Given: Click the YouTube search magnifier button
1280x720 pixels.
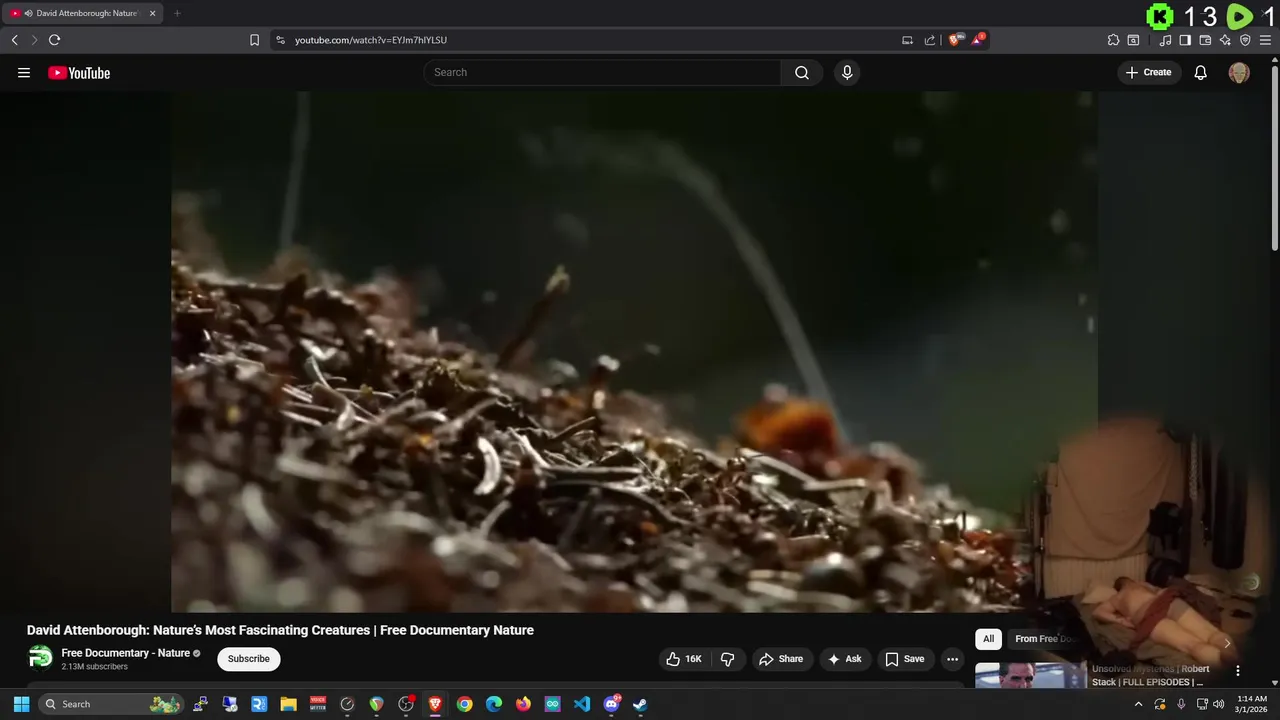Looking at the screenshot, I should [x=802, y=72].
